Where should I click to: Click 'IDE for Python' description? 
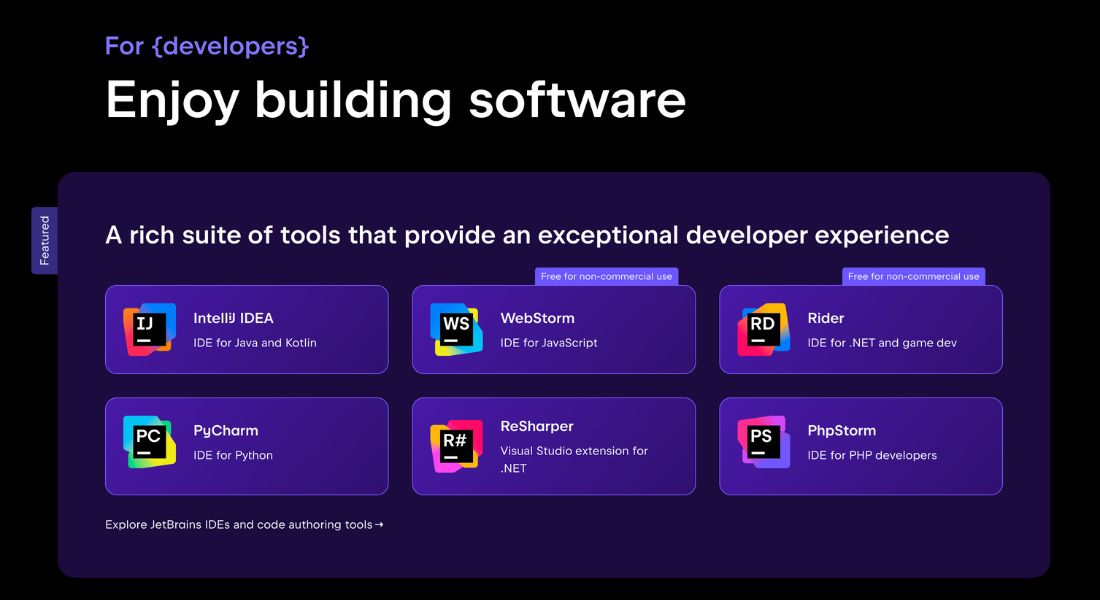click(233, 455)
